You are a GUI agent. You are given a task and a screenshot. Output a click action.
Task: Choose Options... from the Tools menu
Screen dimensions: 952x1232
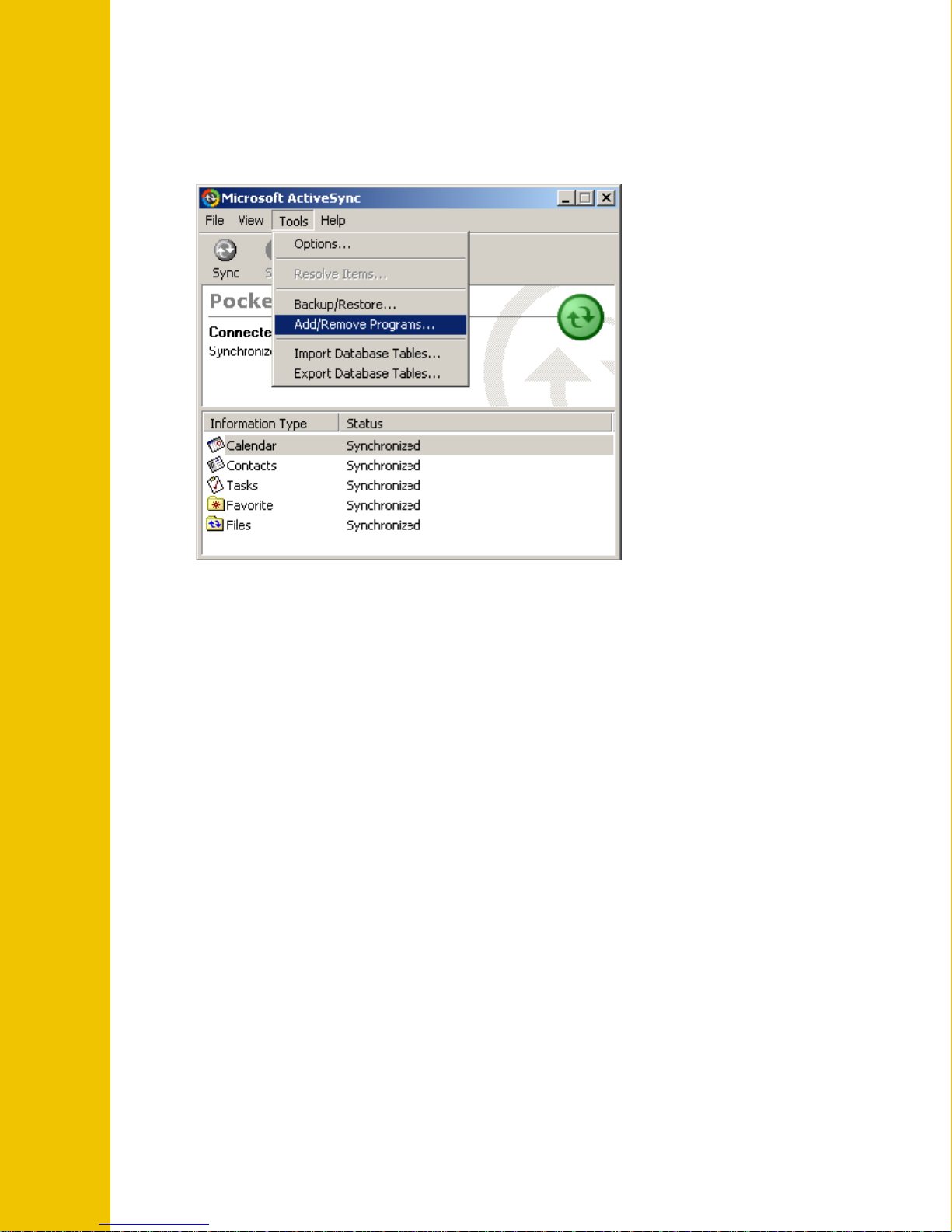tap(371, 244)
